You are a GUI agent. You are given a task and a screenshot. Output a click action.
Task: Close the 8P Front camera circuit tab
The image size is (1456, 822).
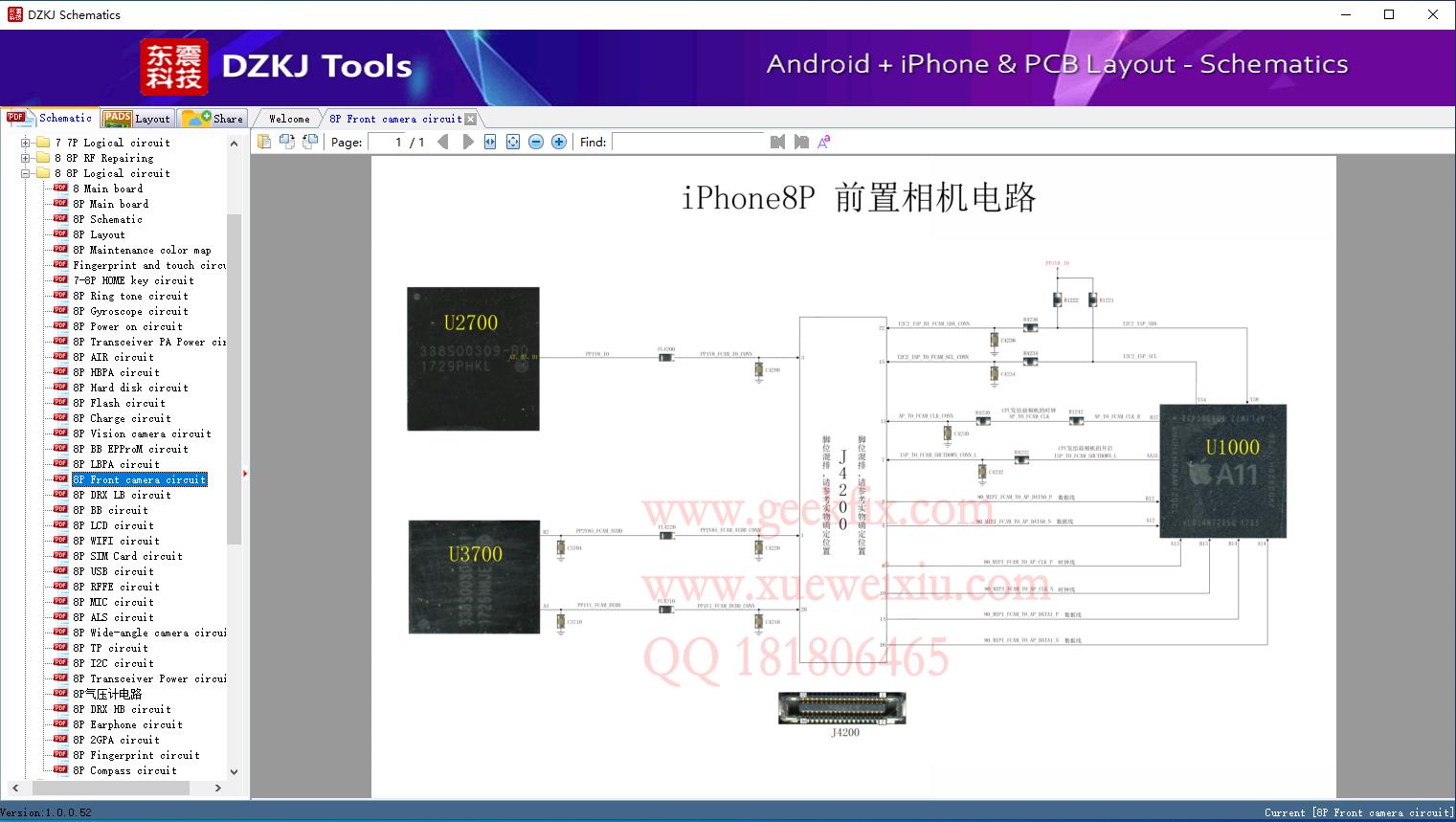point(470,119)
